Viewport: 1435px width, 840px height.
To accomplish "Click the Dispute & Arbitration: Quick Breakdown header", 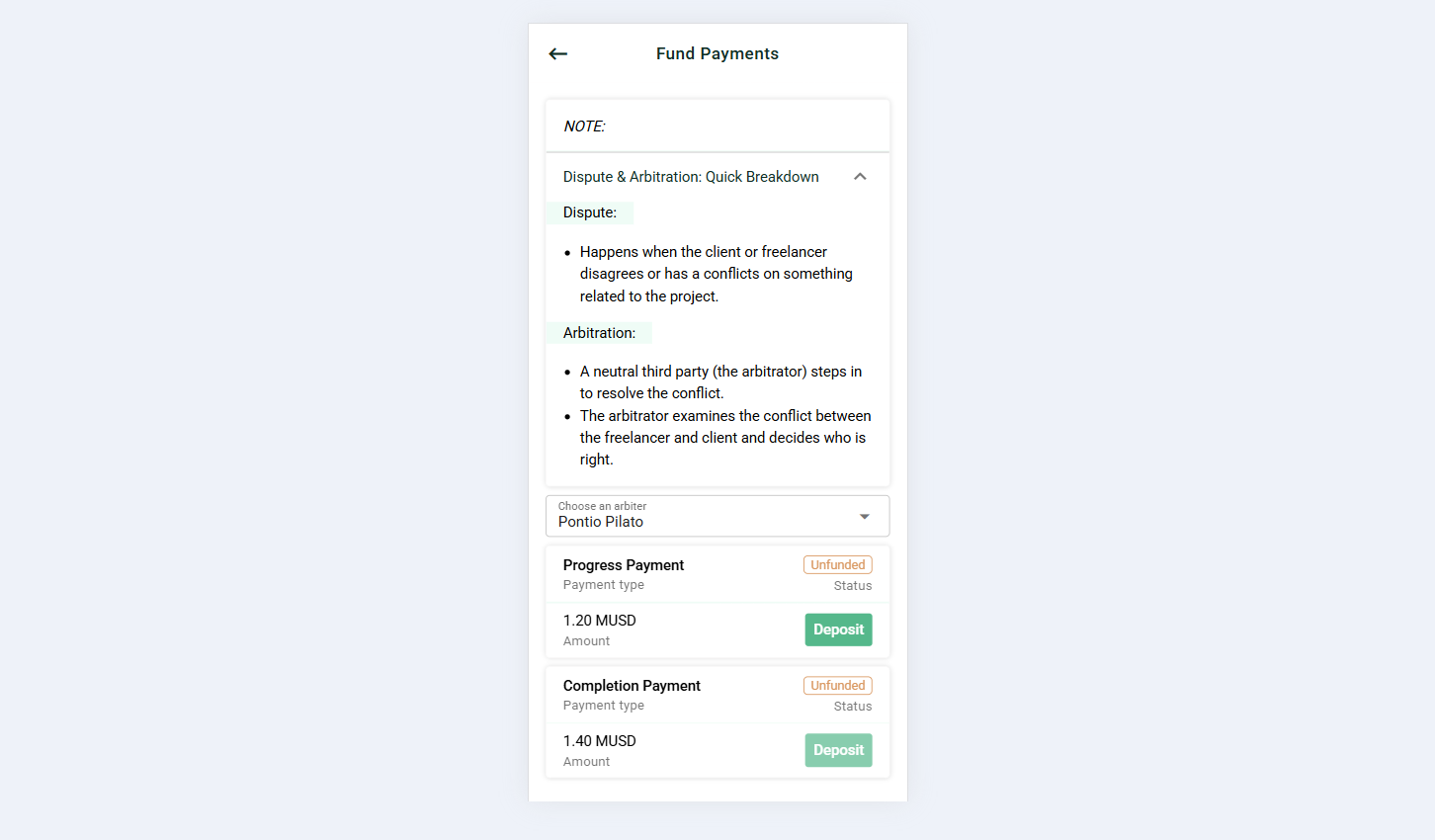I will tap(691, 177).
